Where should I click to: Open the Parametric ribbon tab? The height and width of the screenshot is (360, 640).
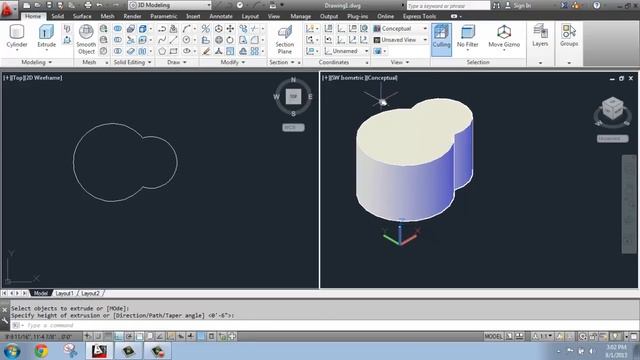coord(164,16)
